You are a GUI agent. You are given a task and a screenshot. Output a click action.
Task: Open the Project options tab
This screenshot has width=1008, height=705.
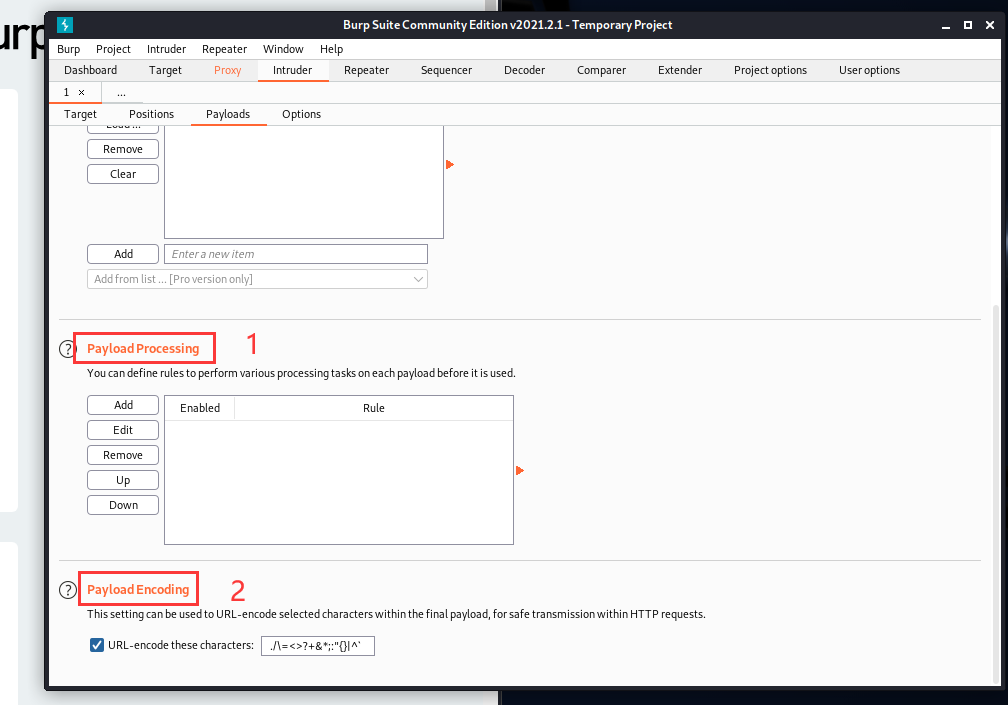click(770, 70)
